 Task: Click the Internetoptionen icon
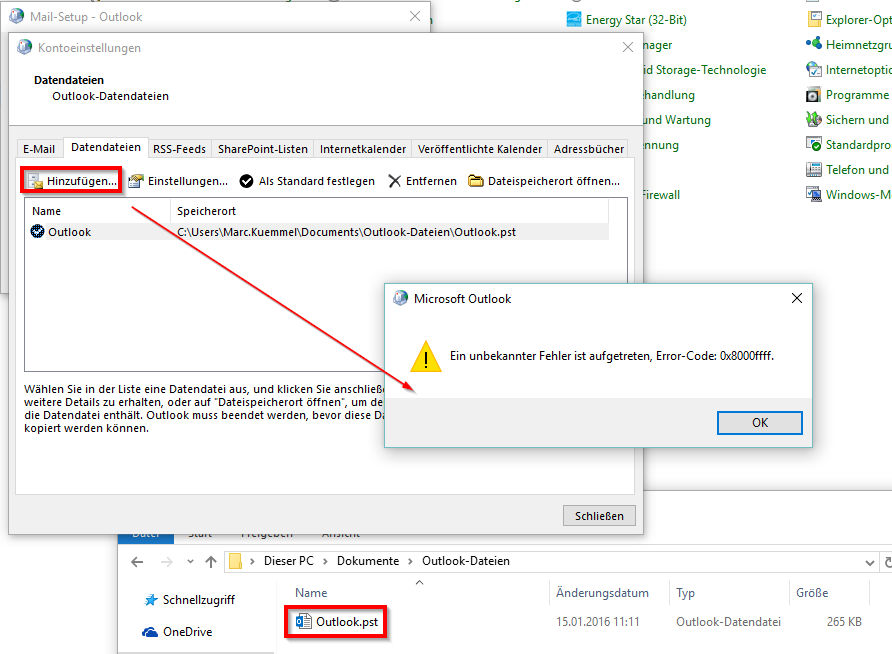click(814, 69)
